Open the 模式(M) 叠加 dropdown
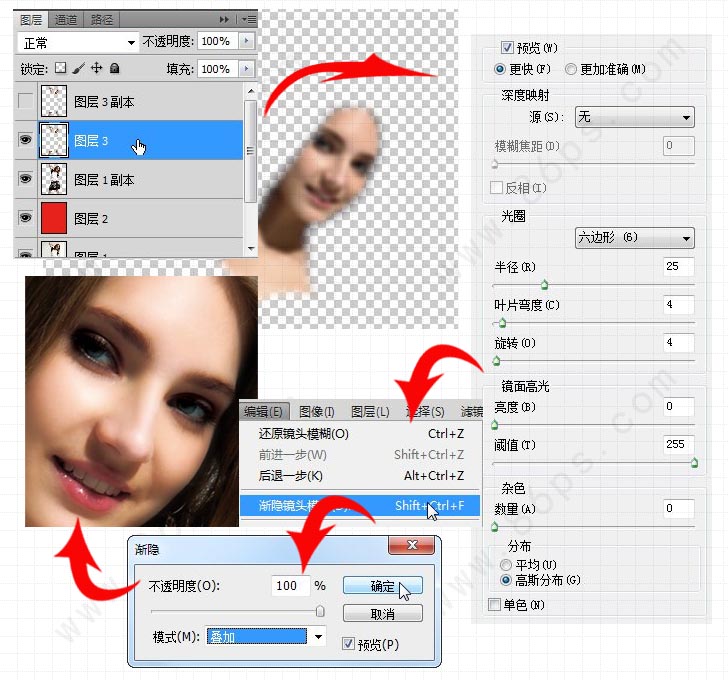 (266, 636)
